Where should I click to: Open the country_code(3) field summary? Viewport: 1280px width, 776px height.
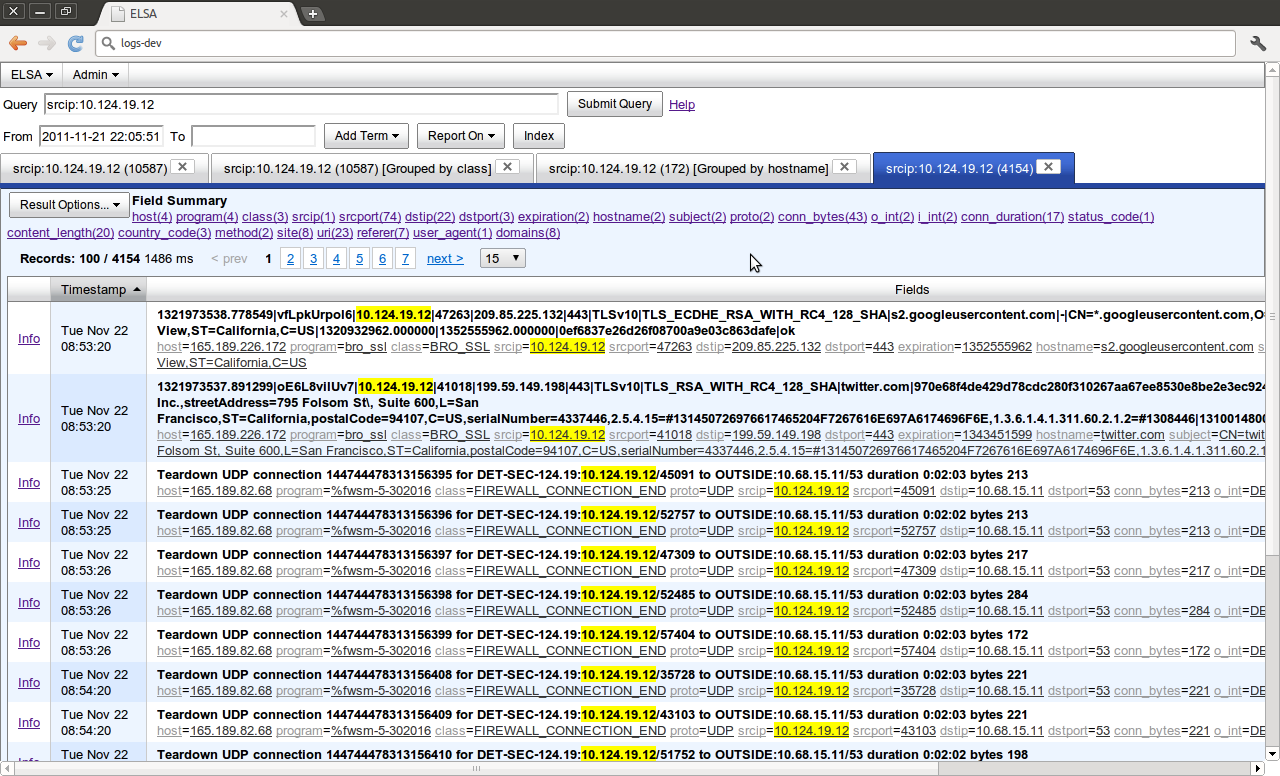pos(163,233)
